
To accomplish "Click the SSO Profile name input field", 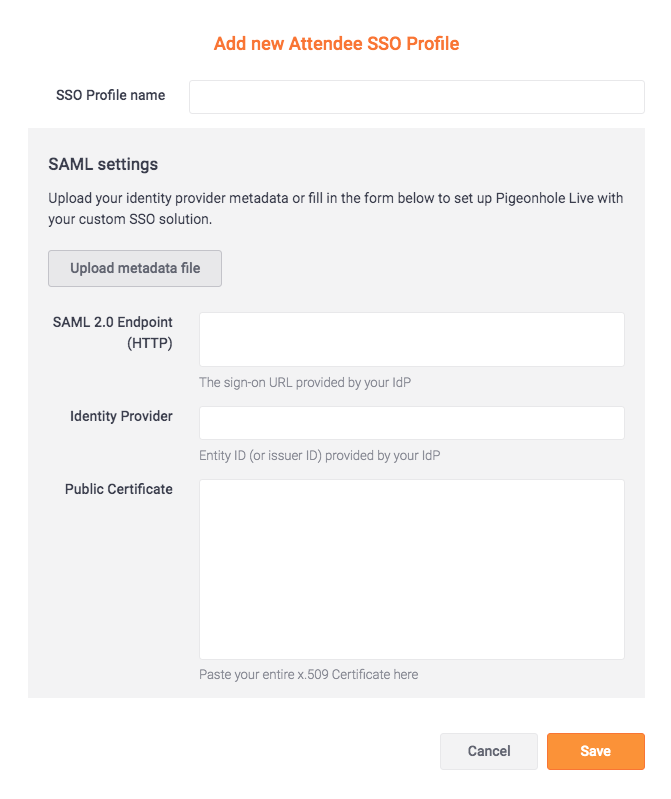I will [416, 97].
